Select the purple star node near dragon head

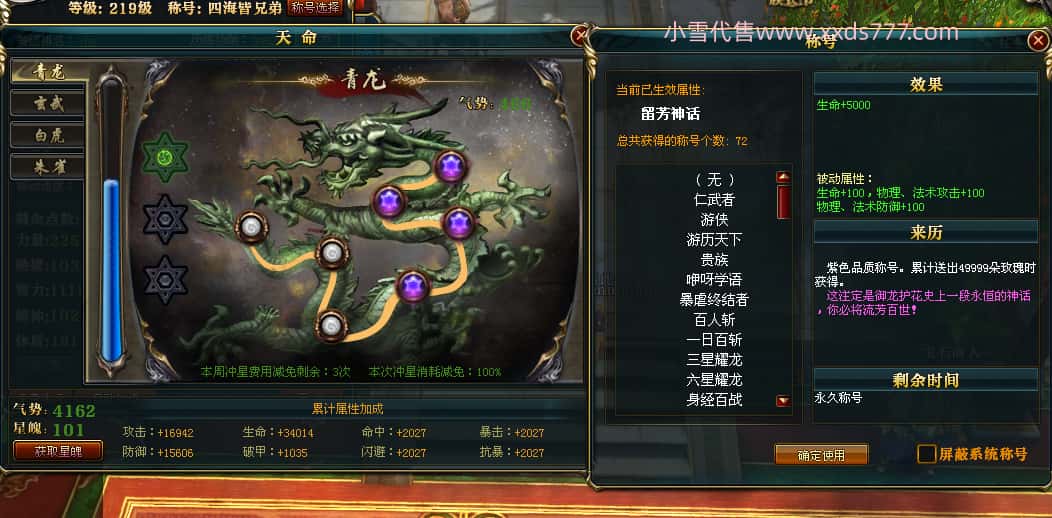tap(451, 166)
